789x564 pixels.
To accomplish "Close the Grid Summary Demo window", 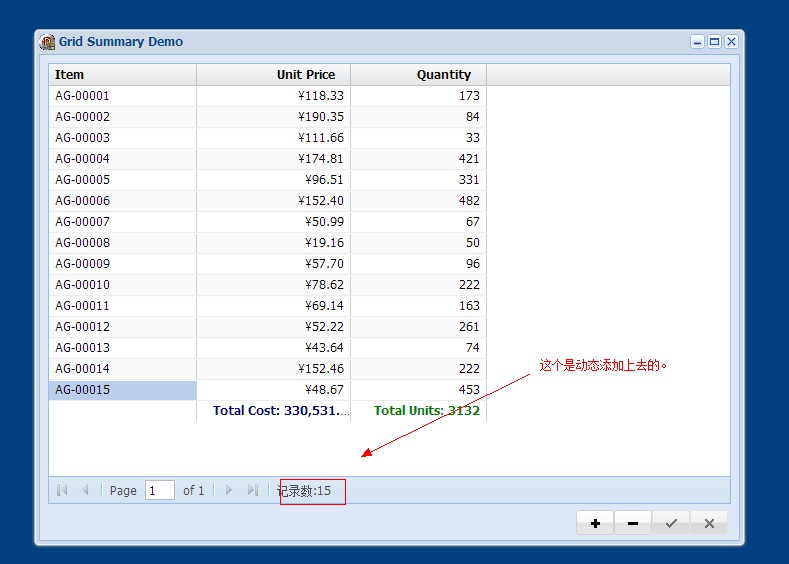I will [x=731, y=42].
